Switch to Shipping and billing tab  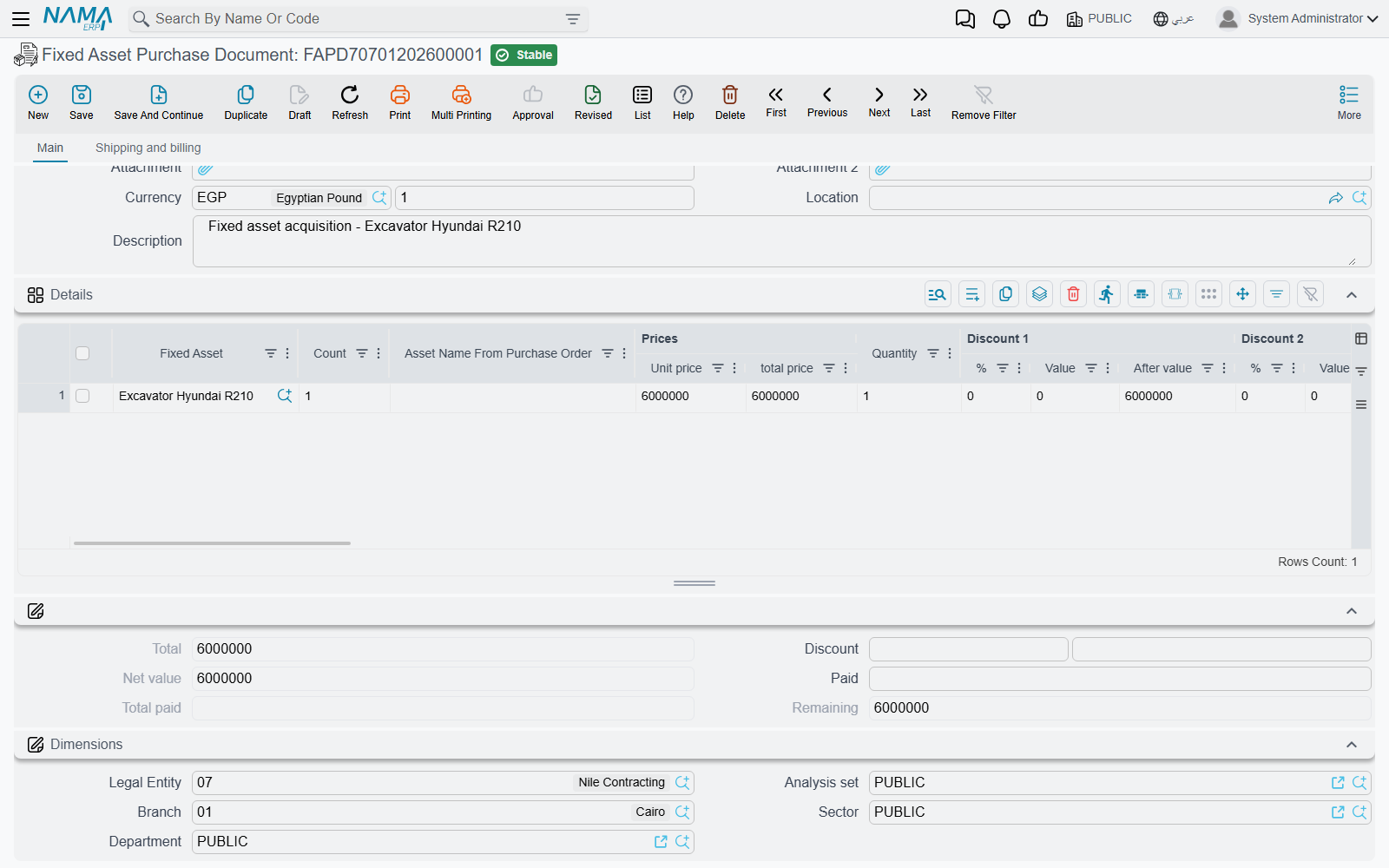148,148
